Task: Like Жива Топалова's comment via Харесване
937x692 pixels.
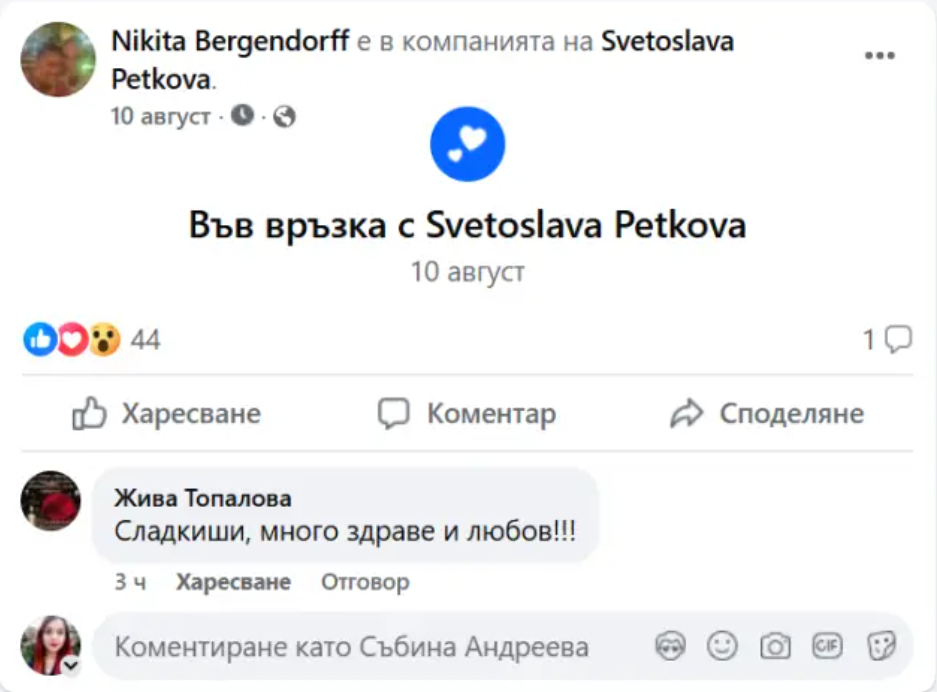Action: coord(232,581)
